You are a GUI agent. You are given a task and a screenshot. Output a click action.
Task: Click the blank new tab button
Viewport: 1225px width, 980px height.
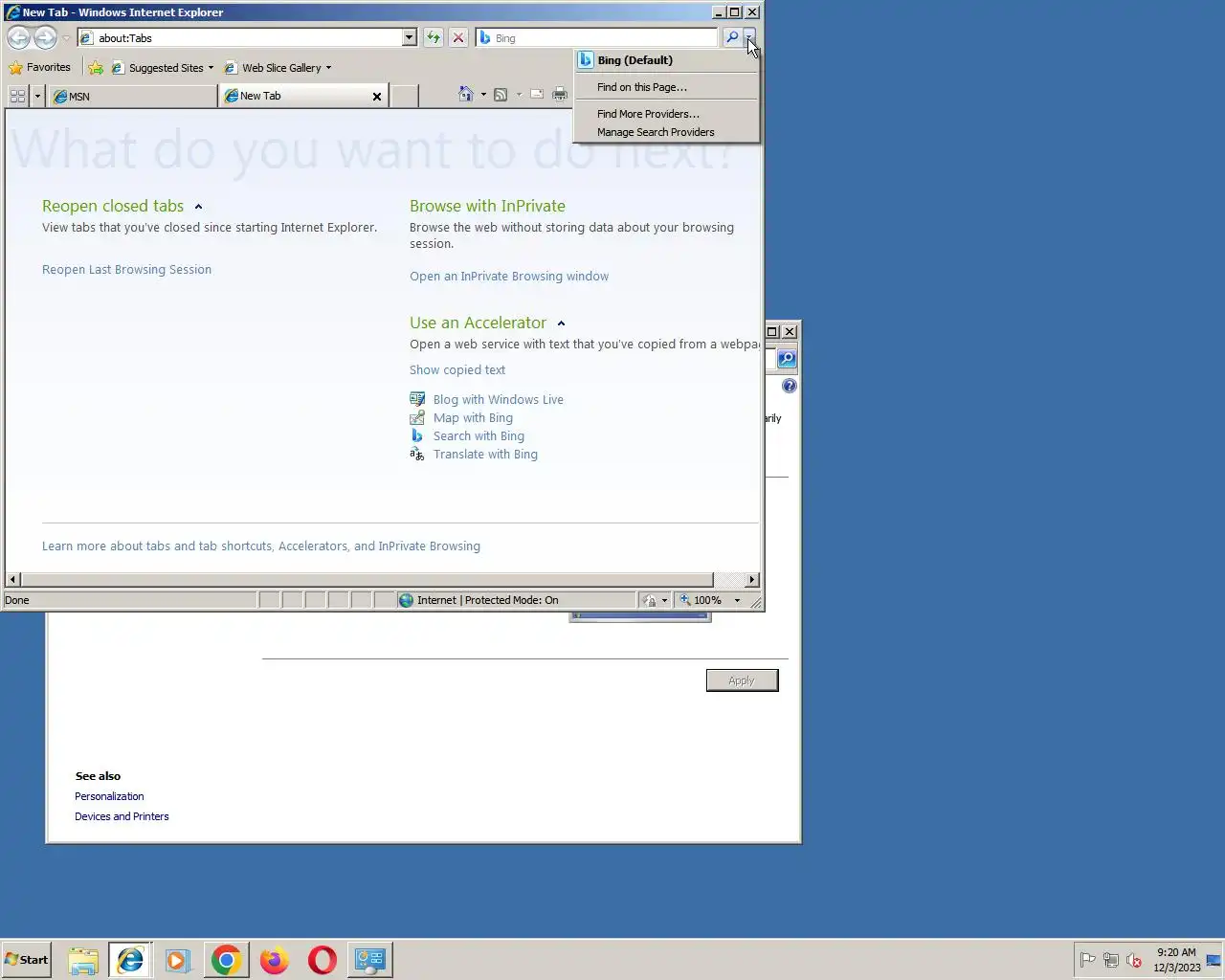(405, 96)
